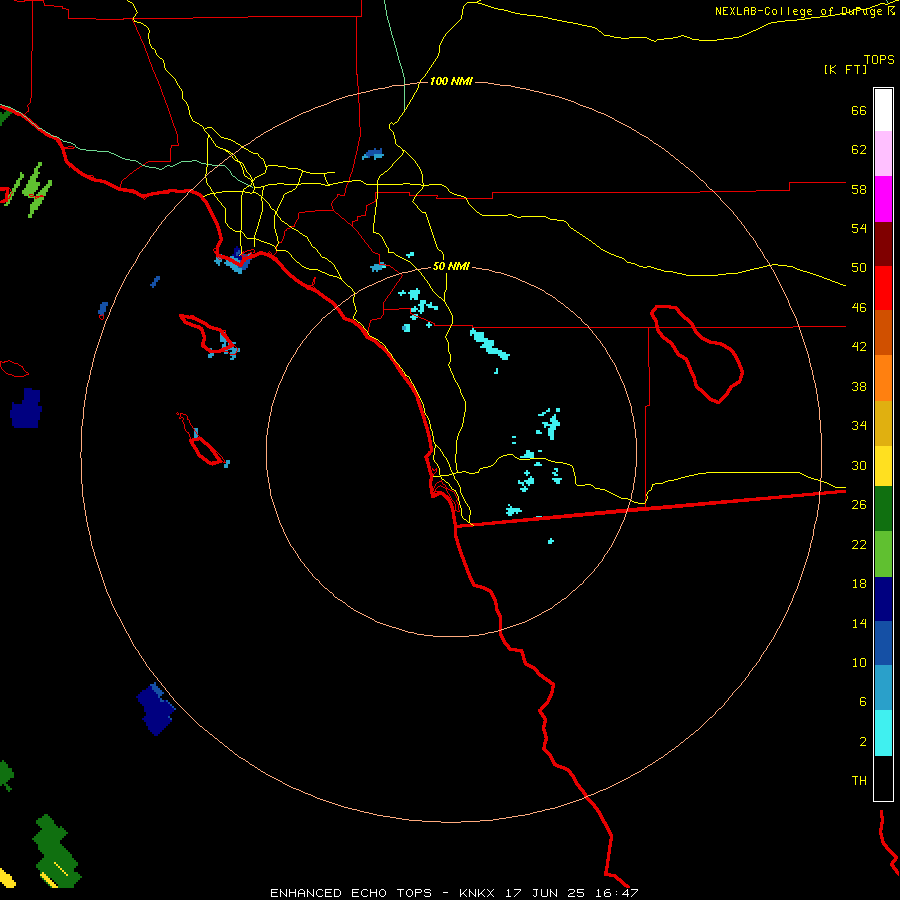
Task: Click the legend value '30'
Action: tap(859, 465)
